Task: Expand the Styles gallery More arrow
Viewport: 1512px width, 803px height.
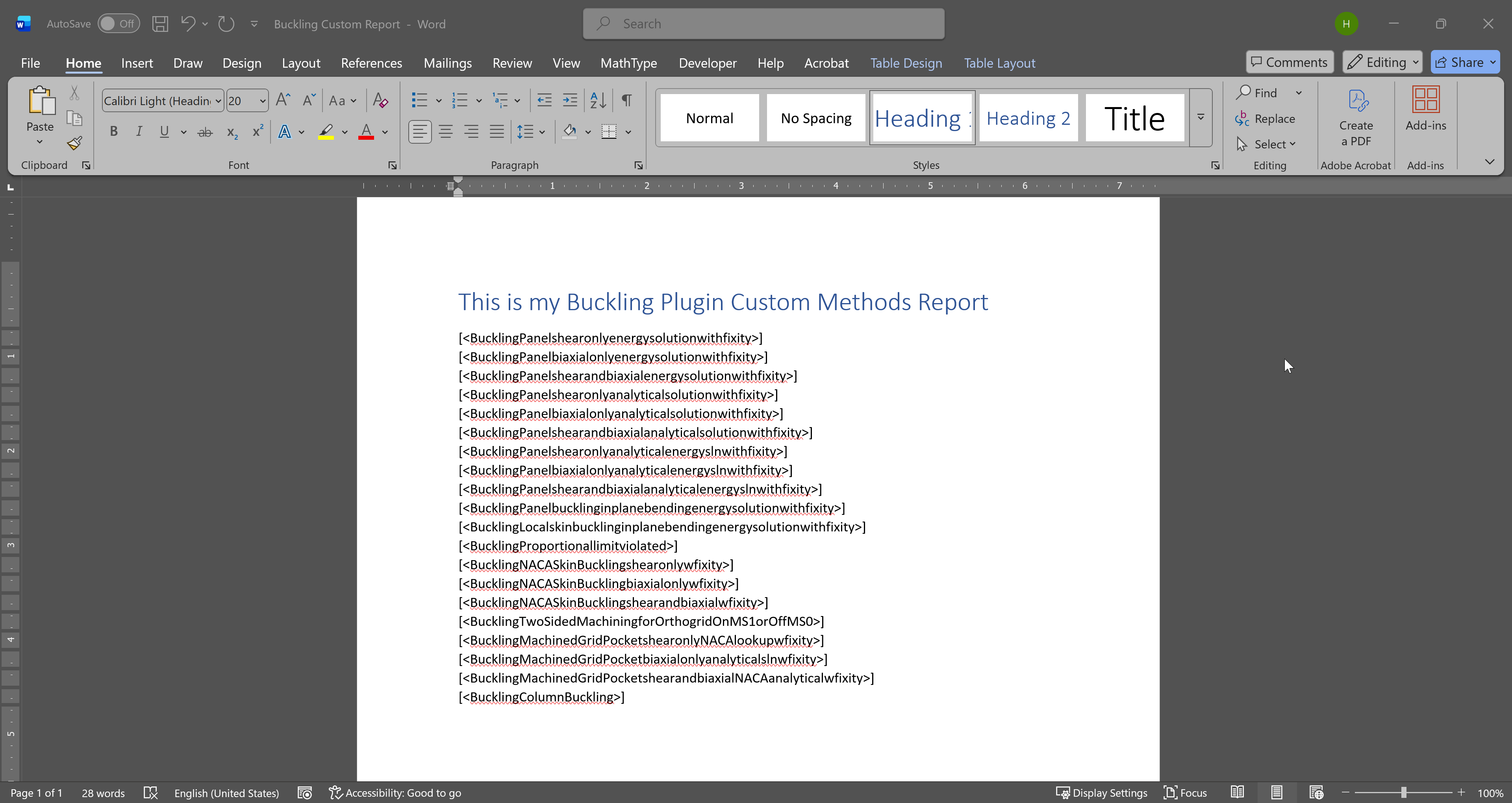Action: 1201,117
